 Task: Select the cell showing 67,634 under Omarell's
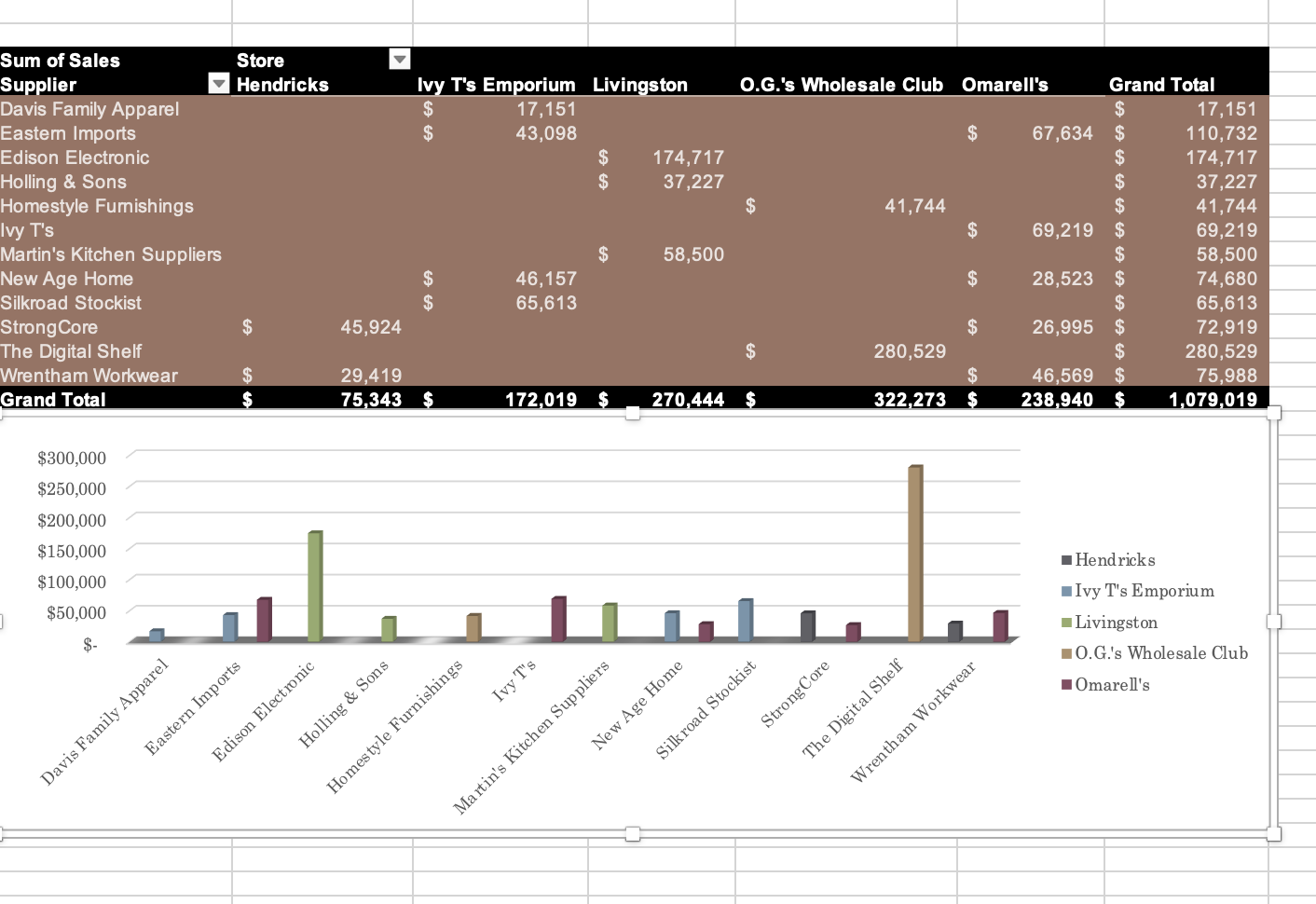(1031, 132)
